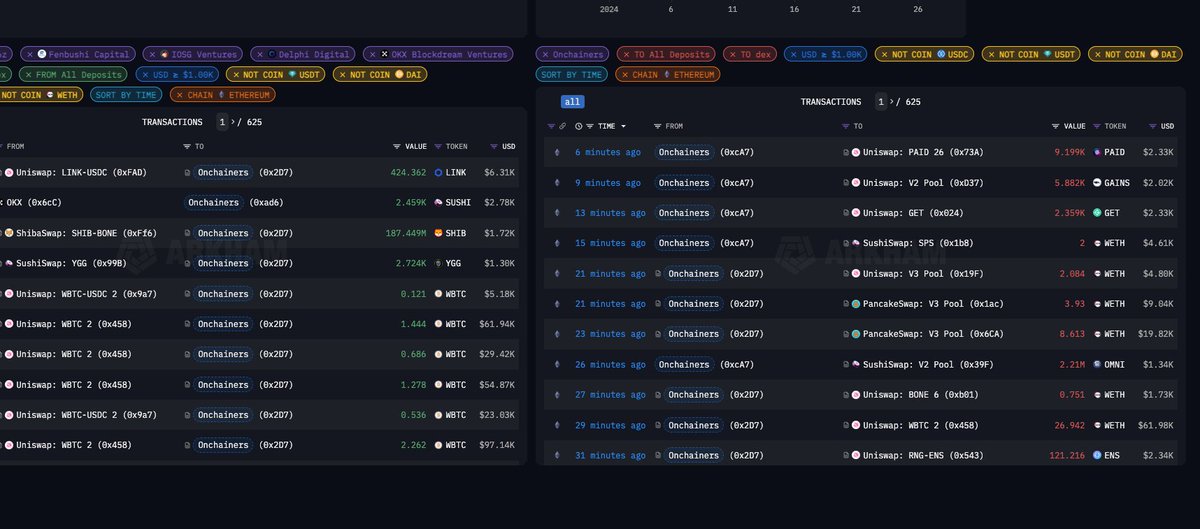
Task: Remove the Delphi Digital filter chip
Action: coord(260,54)
